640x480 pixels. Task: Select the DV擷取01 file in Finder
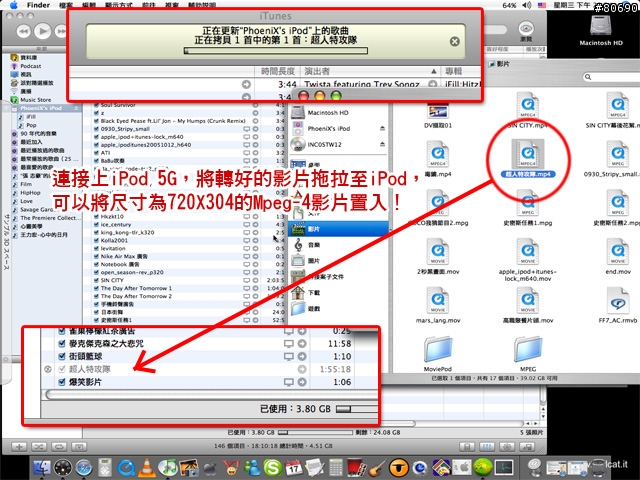(x=438, y=116)
